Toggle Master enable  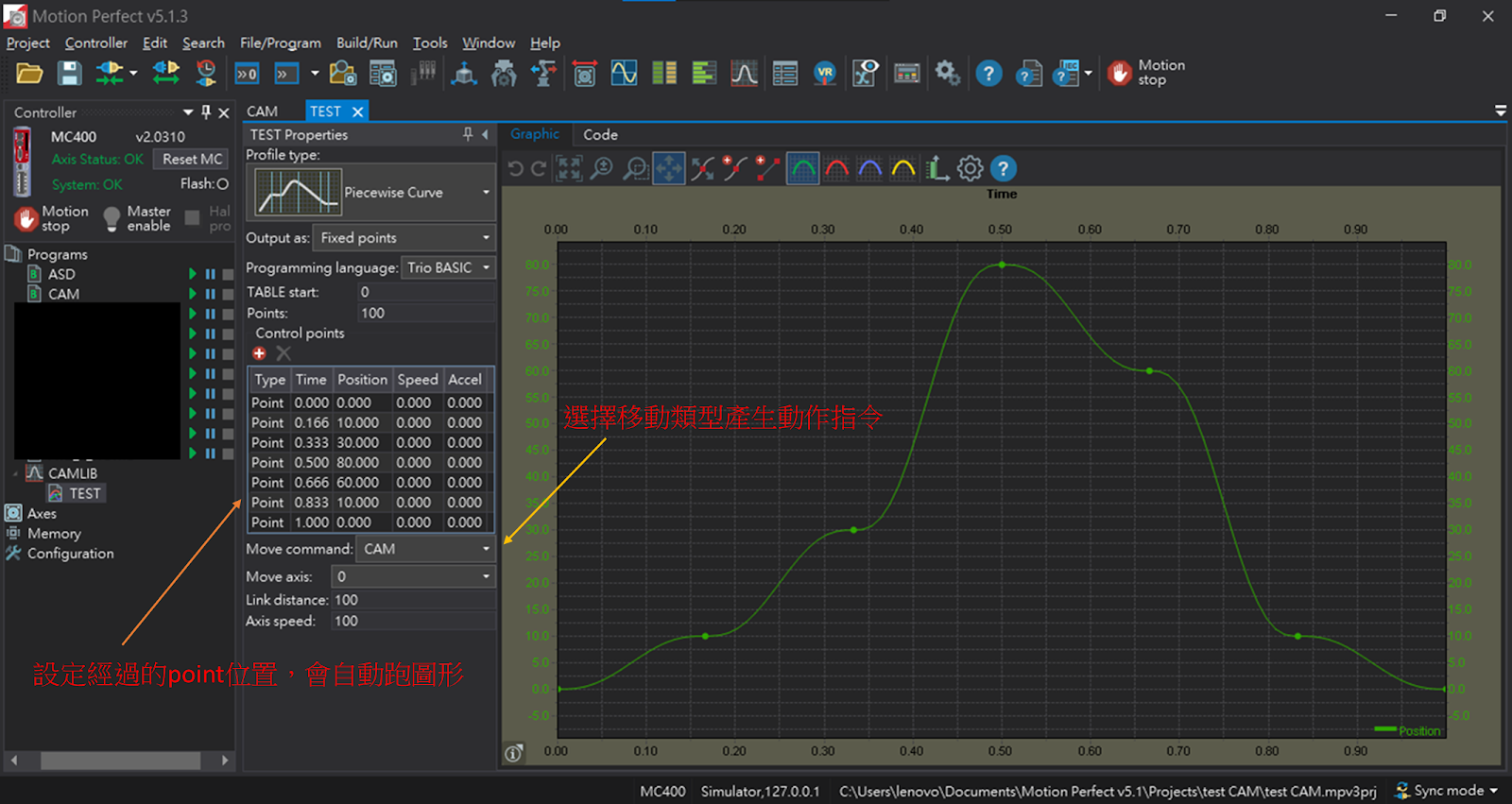(138, 218)
